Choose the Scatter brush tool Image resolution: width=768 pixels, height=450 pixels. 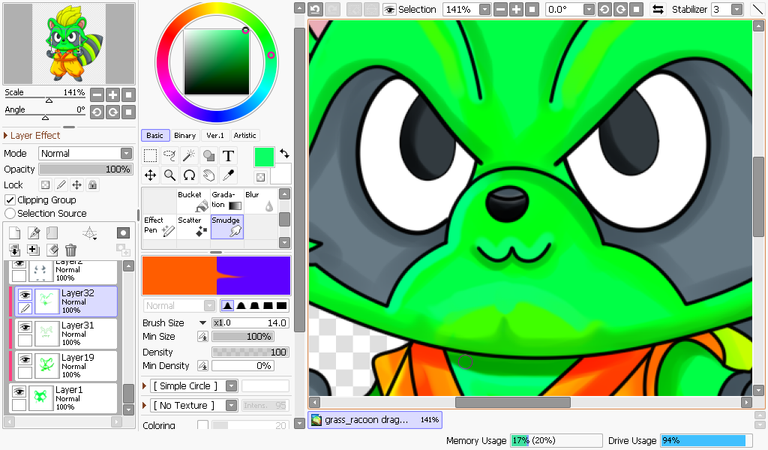pyautogui.click(x=193, y=226)
